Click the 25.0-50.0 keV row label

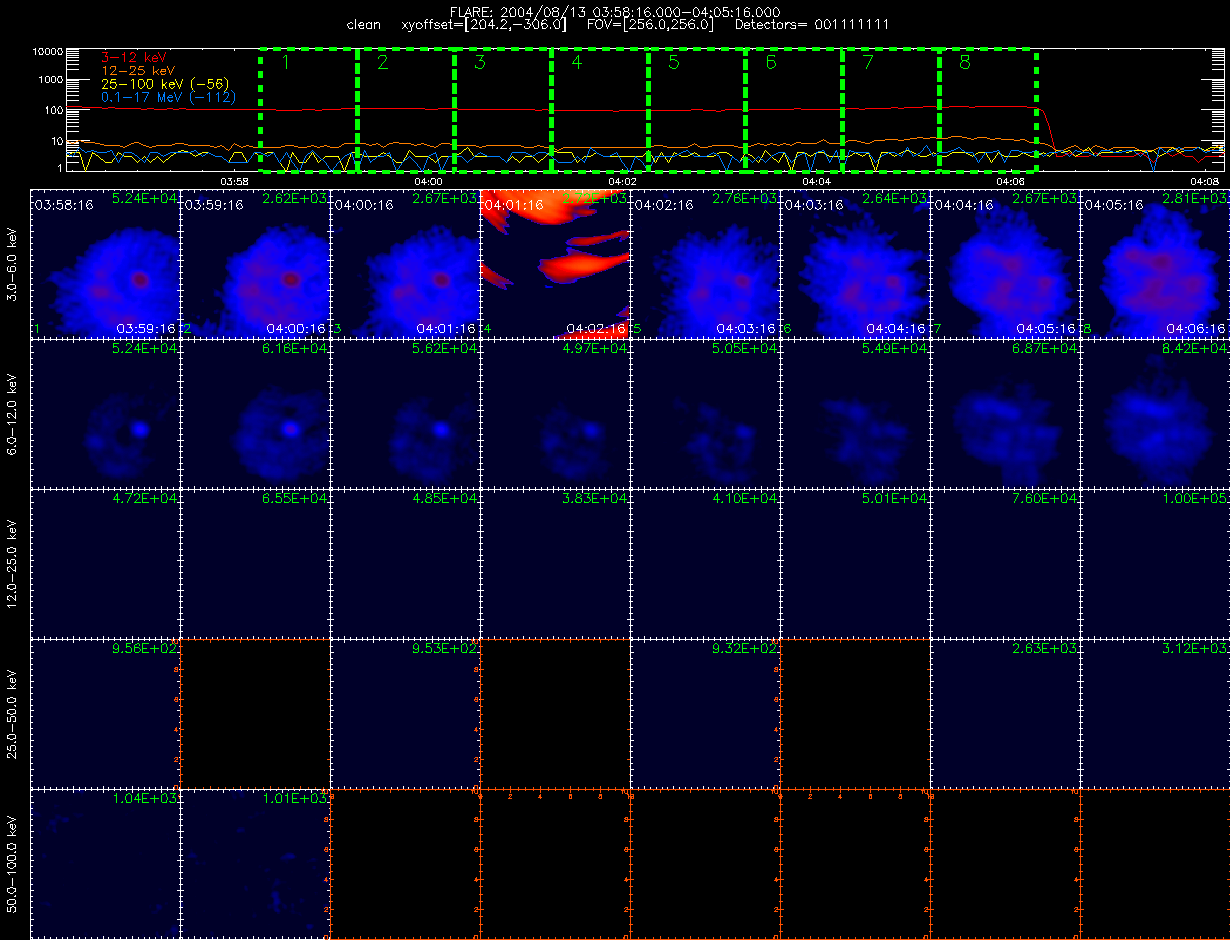(x=12, y=714)
